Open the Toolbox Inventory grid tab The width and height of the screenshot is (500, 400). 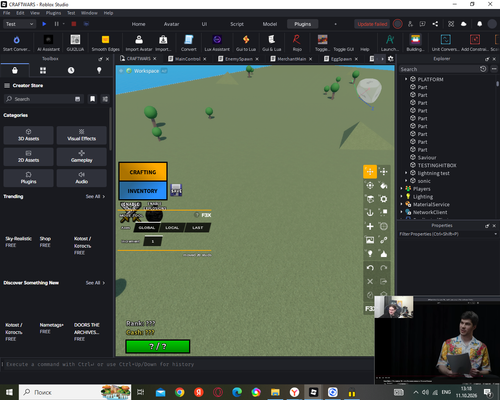[43, 70]
